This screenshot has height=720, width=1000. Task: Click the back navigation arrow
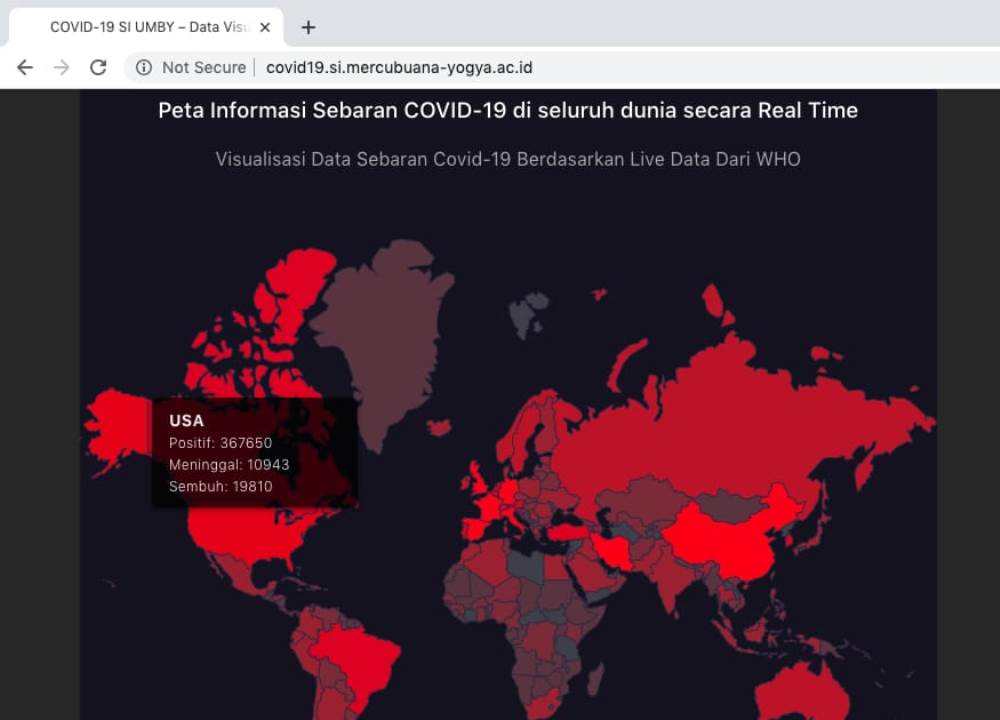coord(25,67)
